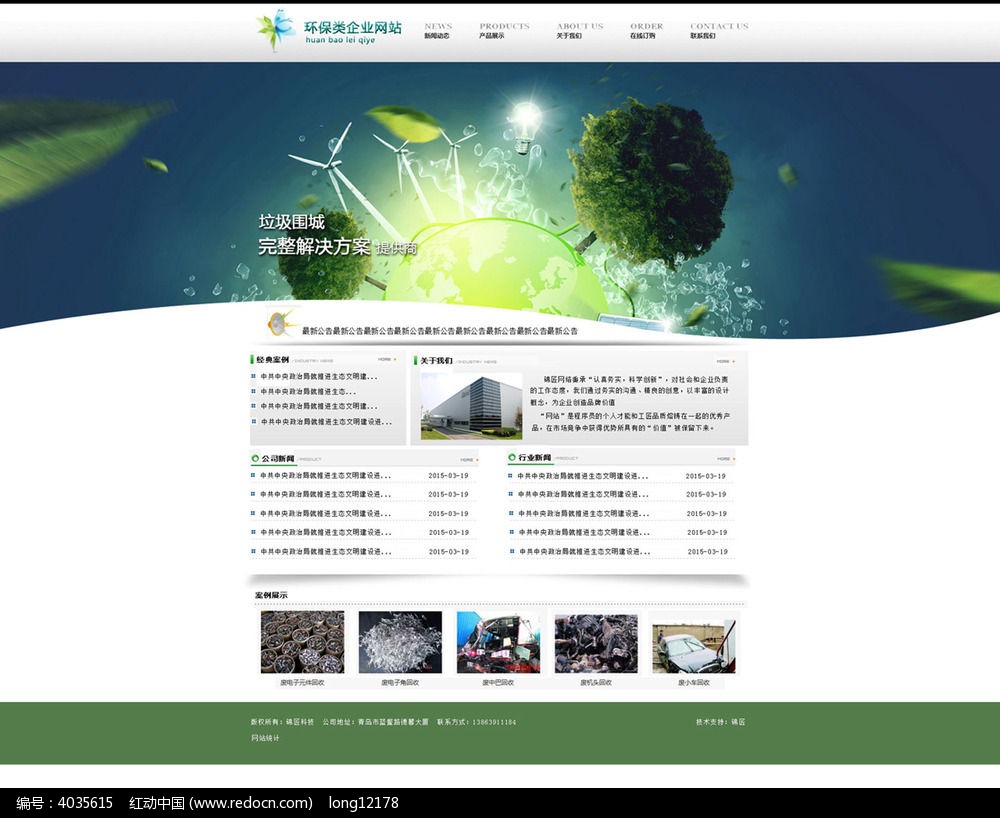Navigate to ABOUT US 关于我们

click(579, 31)
